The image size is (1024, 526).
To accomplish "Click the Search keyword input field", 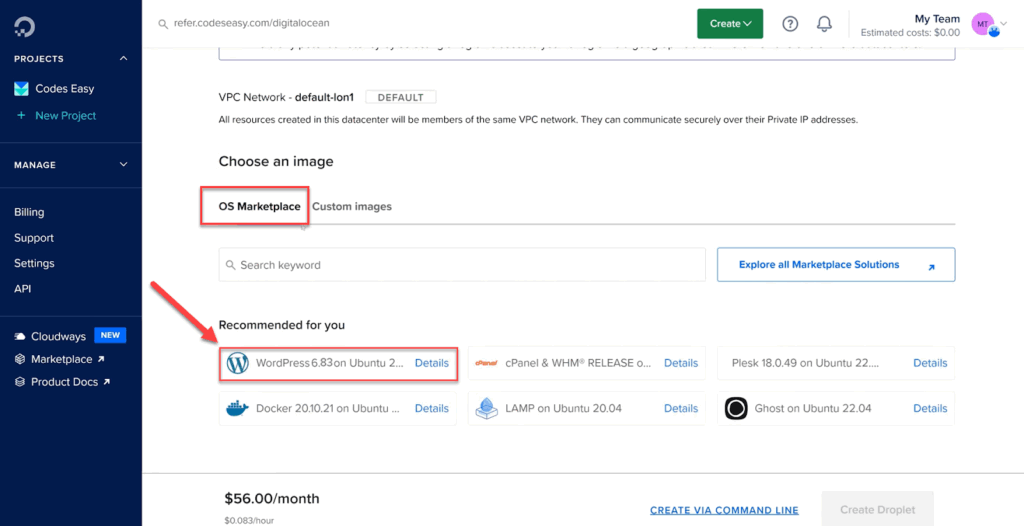I will pos(462,265).
